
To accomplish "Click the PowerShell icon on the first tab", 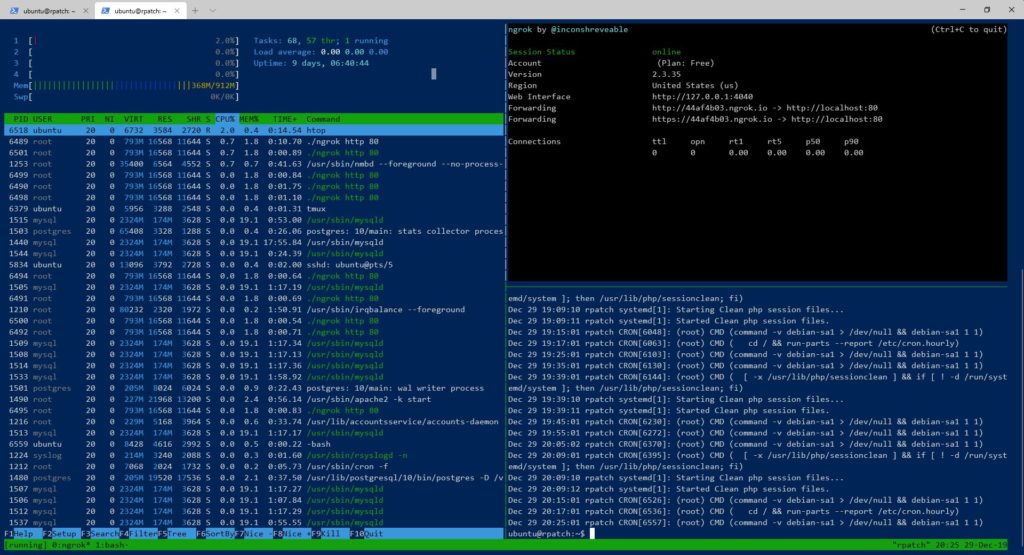I will (13, 10).
